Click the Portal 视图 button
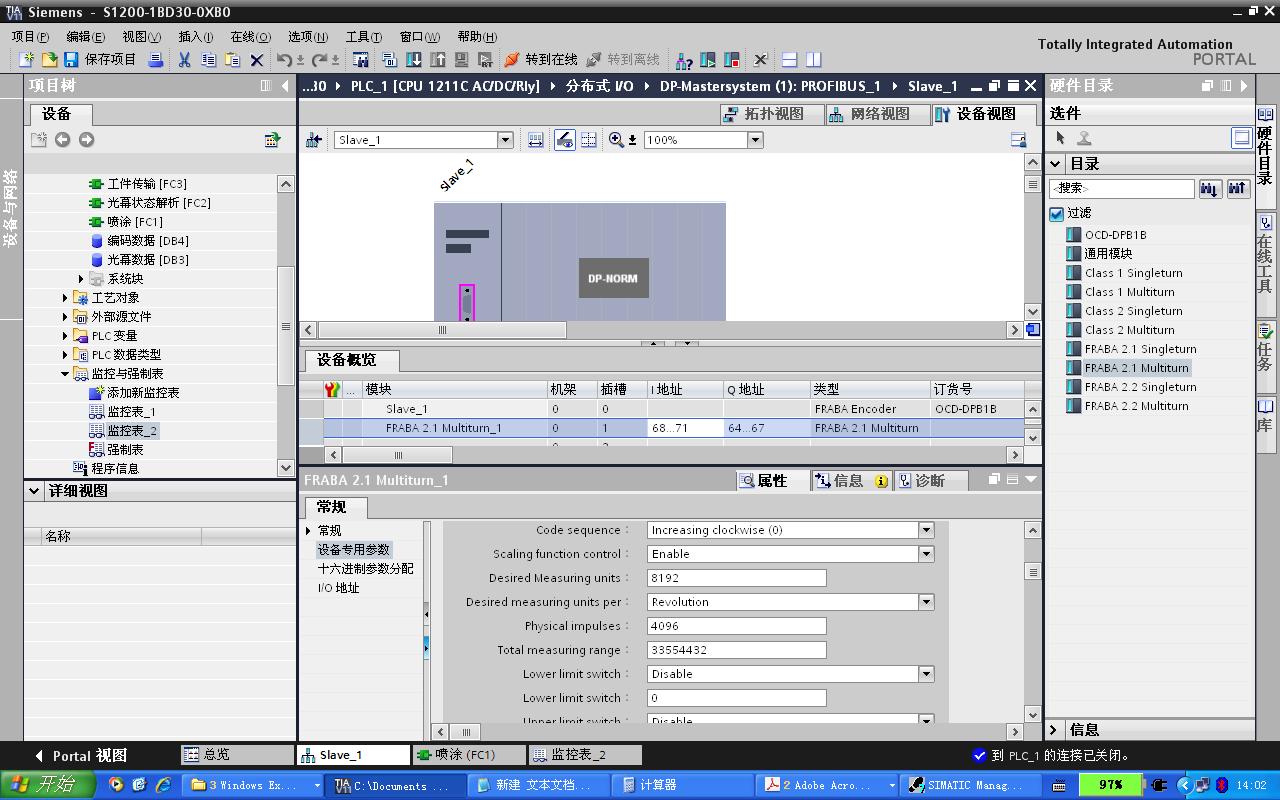This screenshot has width=1280, height=800. pos(81,756)
